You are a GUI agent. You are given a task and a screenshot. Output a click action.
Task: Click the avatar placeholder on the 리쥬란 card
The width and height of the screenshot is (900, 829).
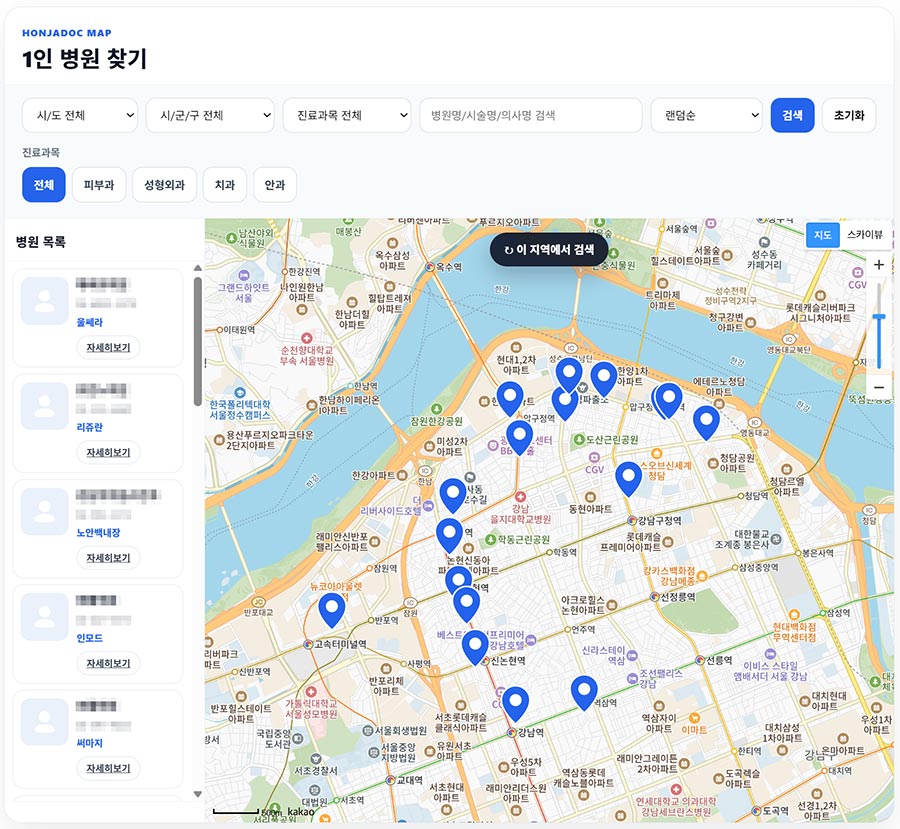45,406
